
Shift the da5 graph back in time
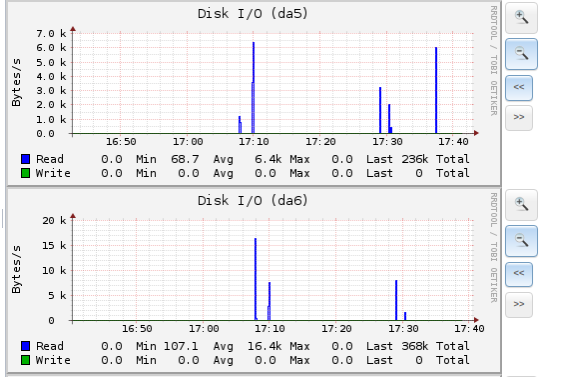point(519,88)
